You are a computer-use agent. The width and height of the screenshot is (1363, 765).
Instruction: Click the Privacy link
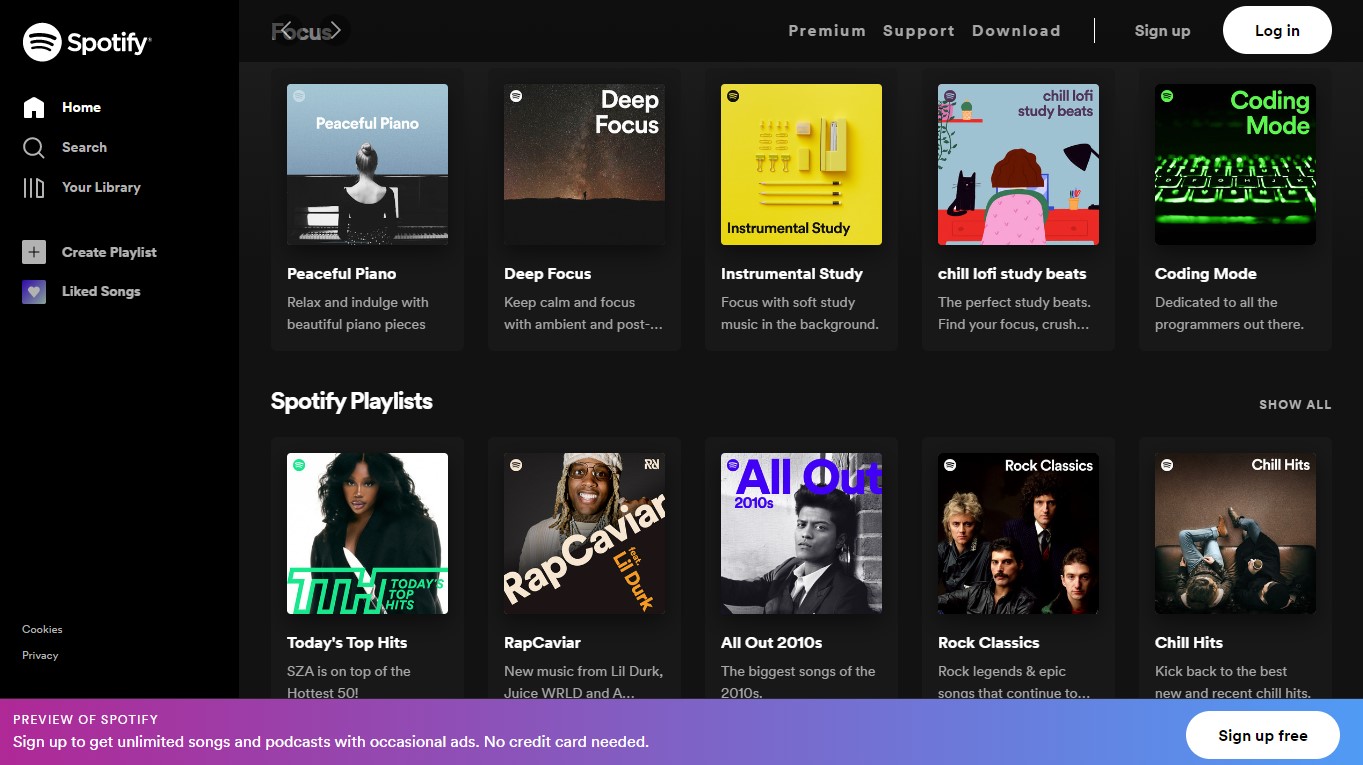coord(40,655)
